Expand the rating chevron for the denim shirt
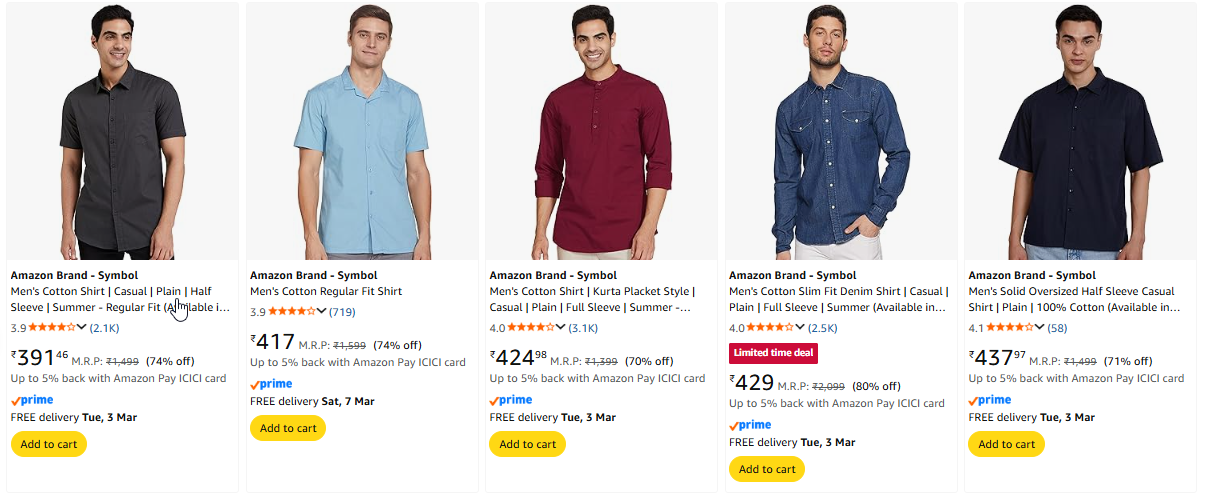This screenshot has width=1206, height=499. (x=800, y=327)
